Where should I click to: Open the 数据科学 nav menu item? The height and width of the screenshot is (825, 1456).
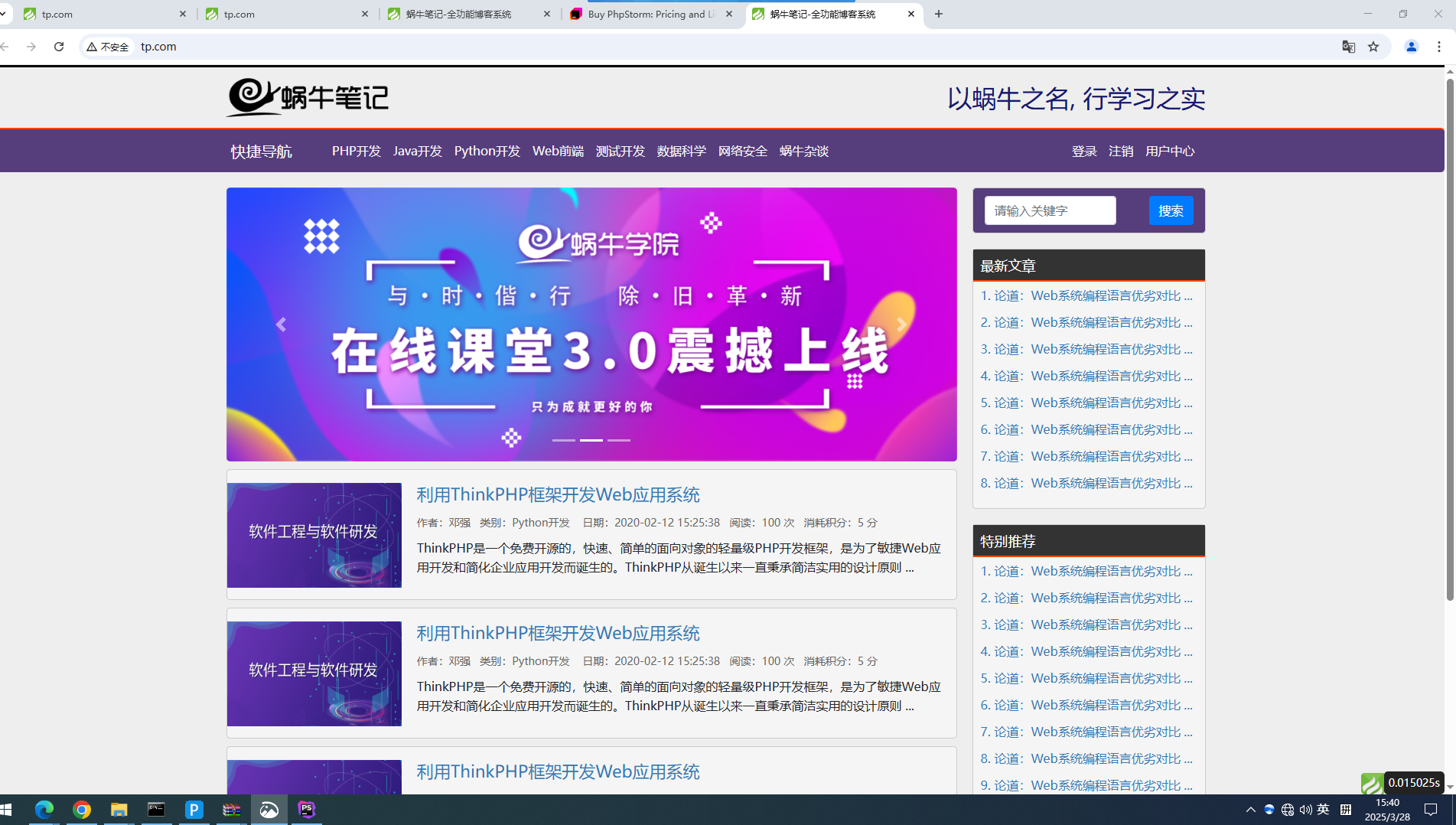coord(681,151)
